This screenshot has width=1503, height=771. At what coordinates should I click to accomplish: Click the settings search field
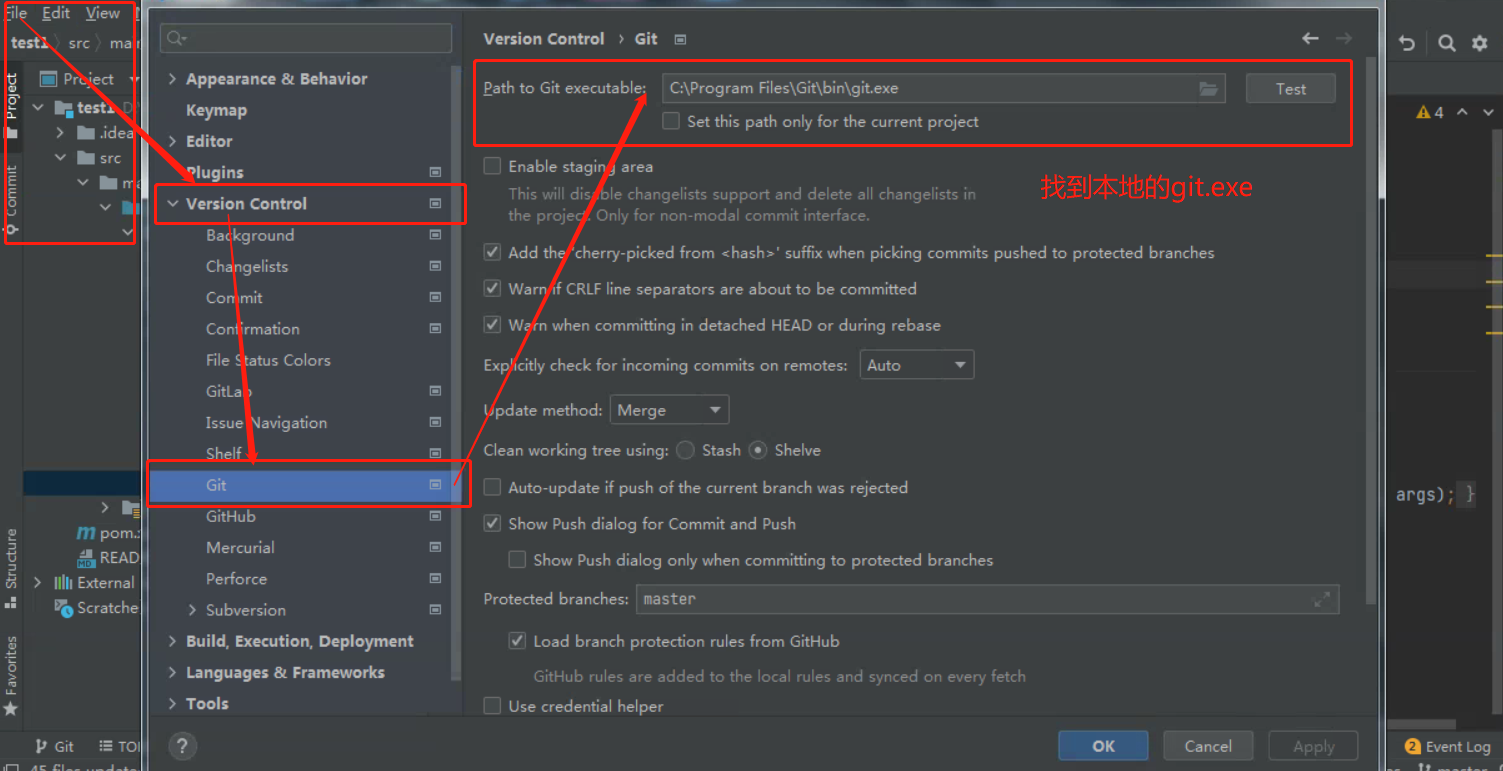coord(305,38)
